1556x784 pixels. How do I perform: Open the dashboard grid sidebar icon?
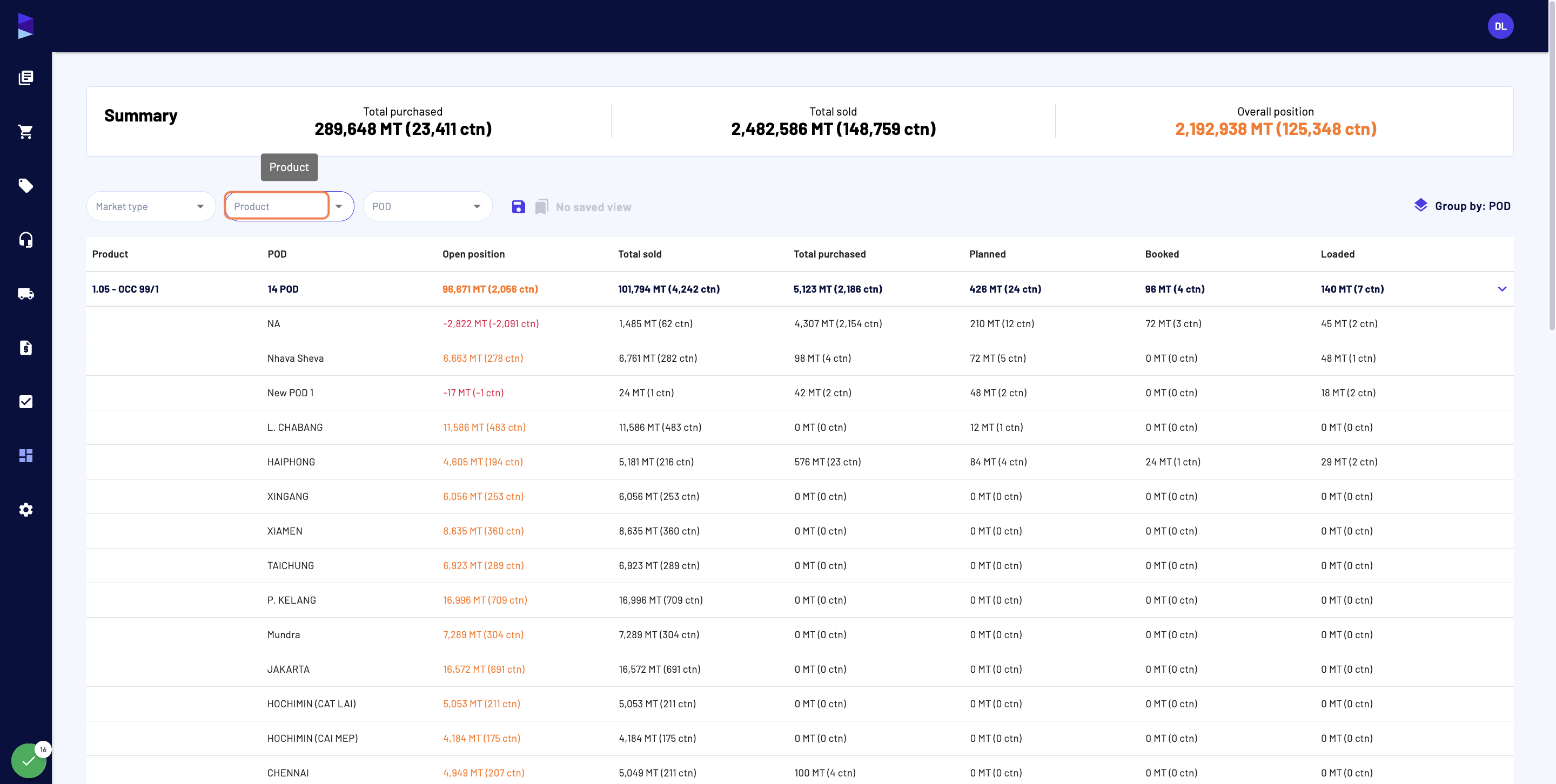[25, 456]
